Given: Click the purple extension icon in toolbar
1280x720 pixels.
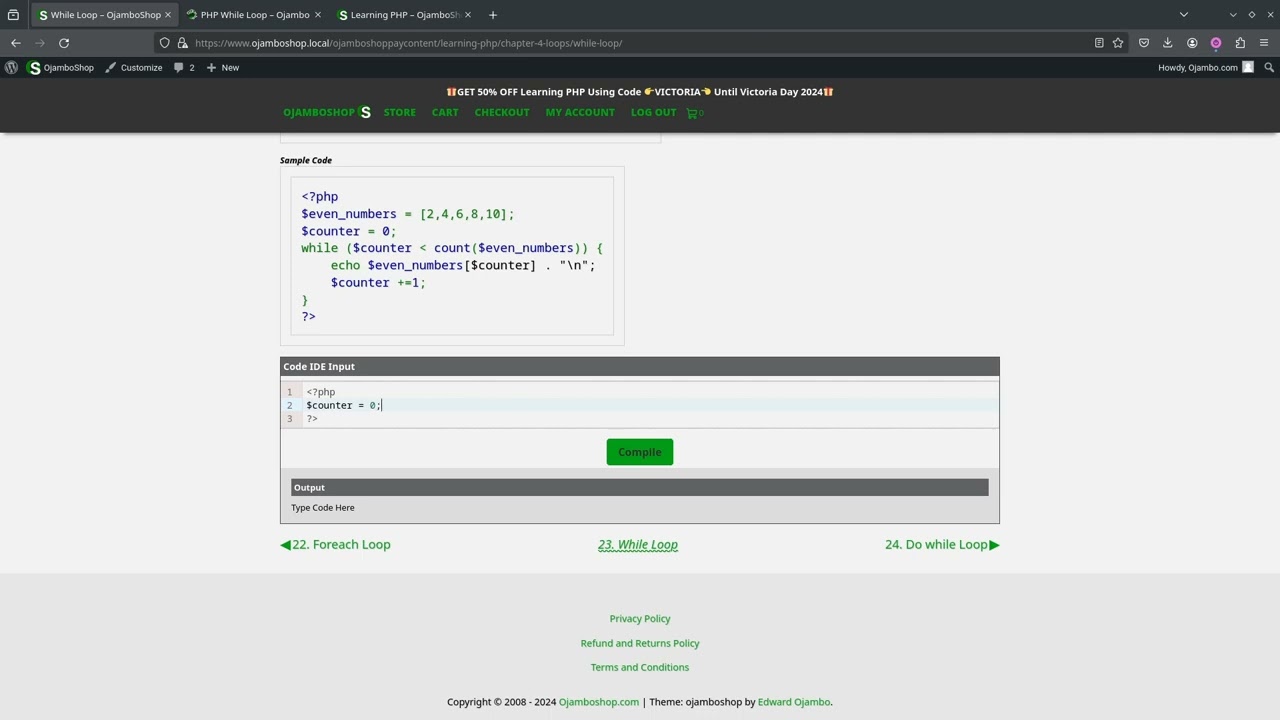Looking at the screenshot, I should 1216,43.
